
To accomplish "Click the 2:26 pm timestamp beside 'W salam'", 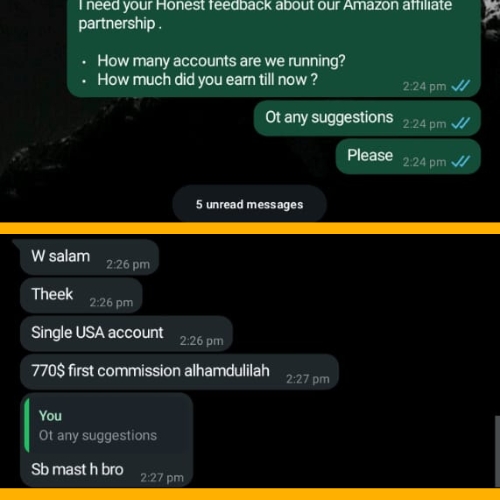I will point(128,264).
